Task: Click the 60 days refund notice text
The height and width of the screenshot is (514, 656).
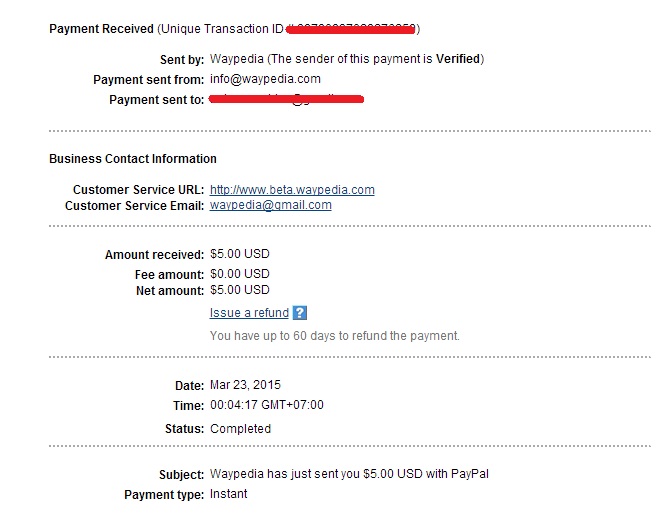Action: pos(335,336)
